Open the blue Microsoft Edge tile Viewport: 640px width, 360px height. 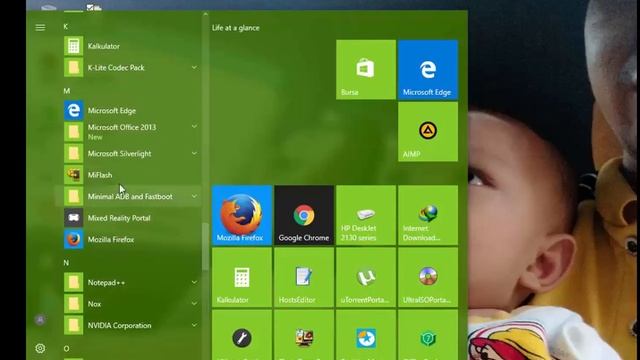tap(428, 70)
